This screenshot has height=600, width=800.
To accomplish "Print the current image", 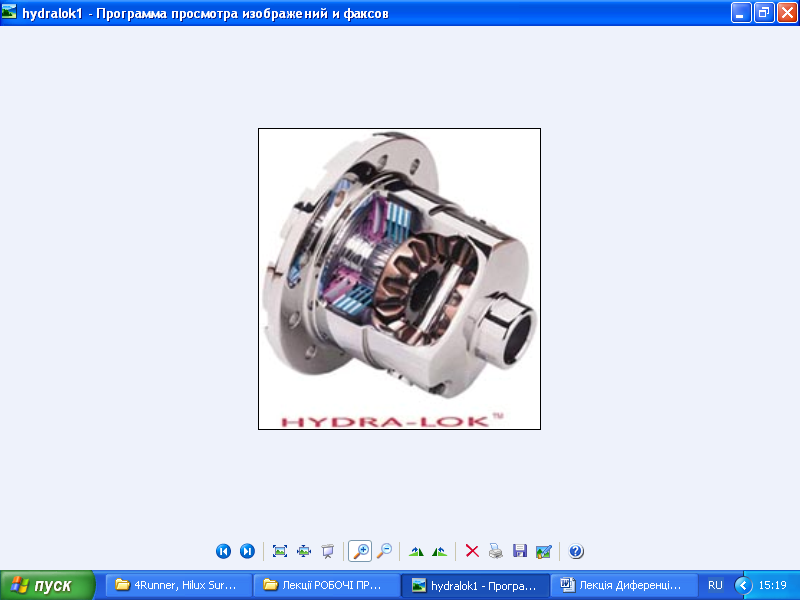I will click(496, 551).
